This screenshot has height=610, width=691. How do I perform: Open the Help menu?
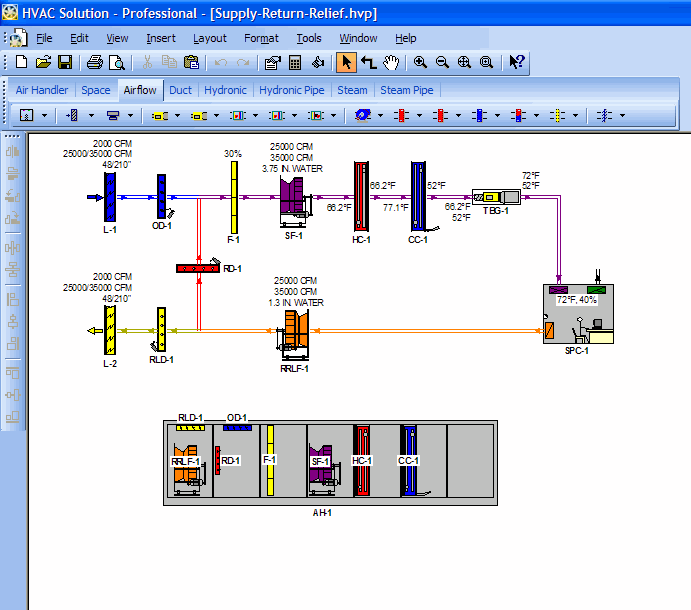tap(405, 38)
